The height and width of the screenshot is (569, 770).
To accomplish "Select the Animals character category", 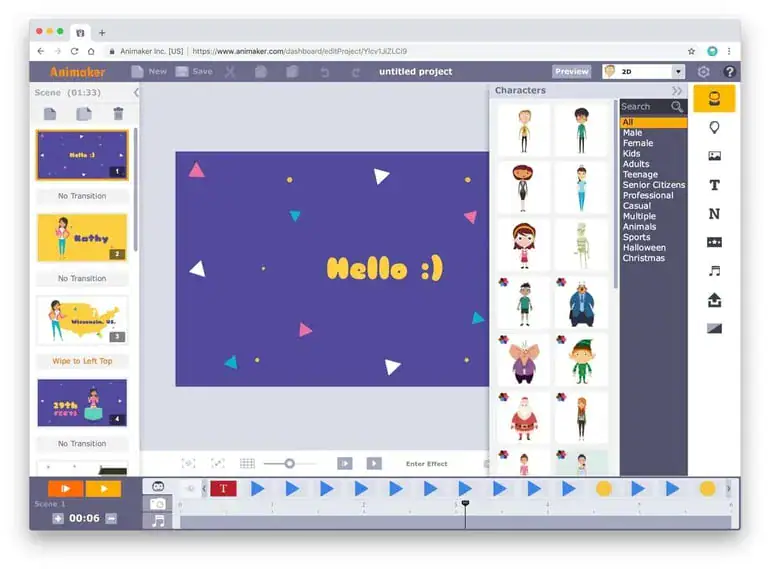I will pos(639,227).
